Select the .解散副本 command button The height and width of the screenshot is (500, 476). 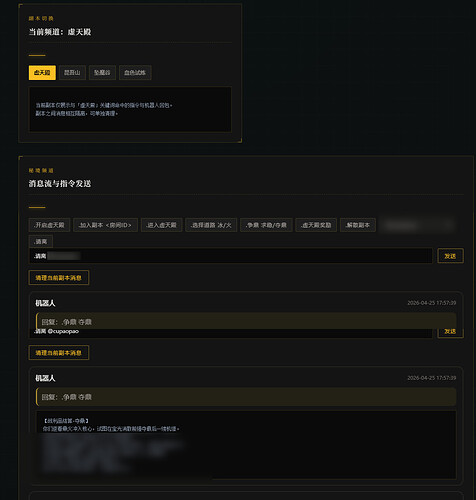(358, 225)
